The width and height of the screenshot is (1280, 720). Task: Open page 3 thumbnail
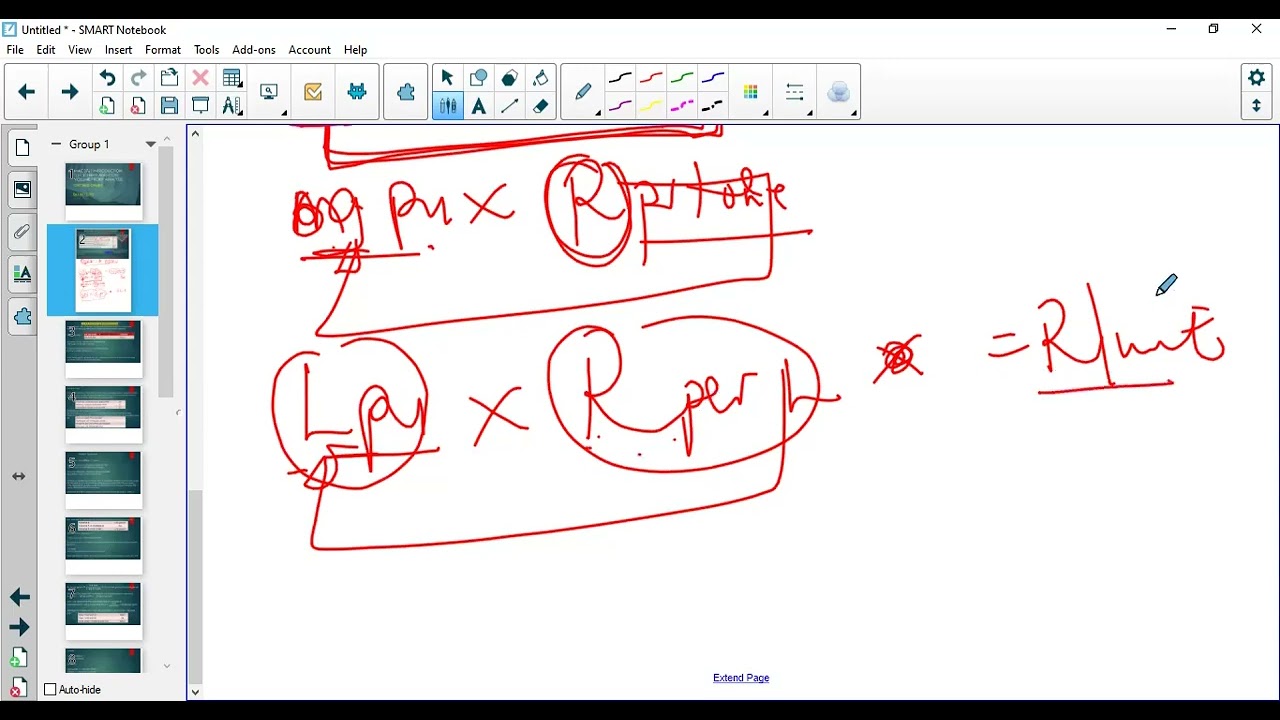(104, 348)
